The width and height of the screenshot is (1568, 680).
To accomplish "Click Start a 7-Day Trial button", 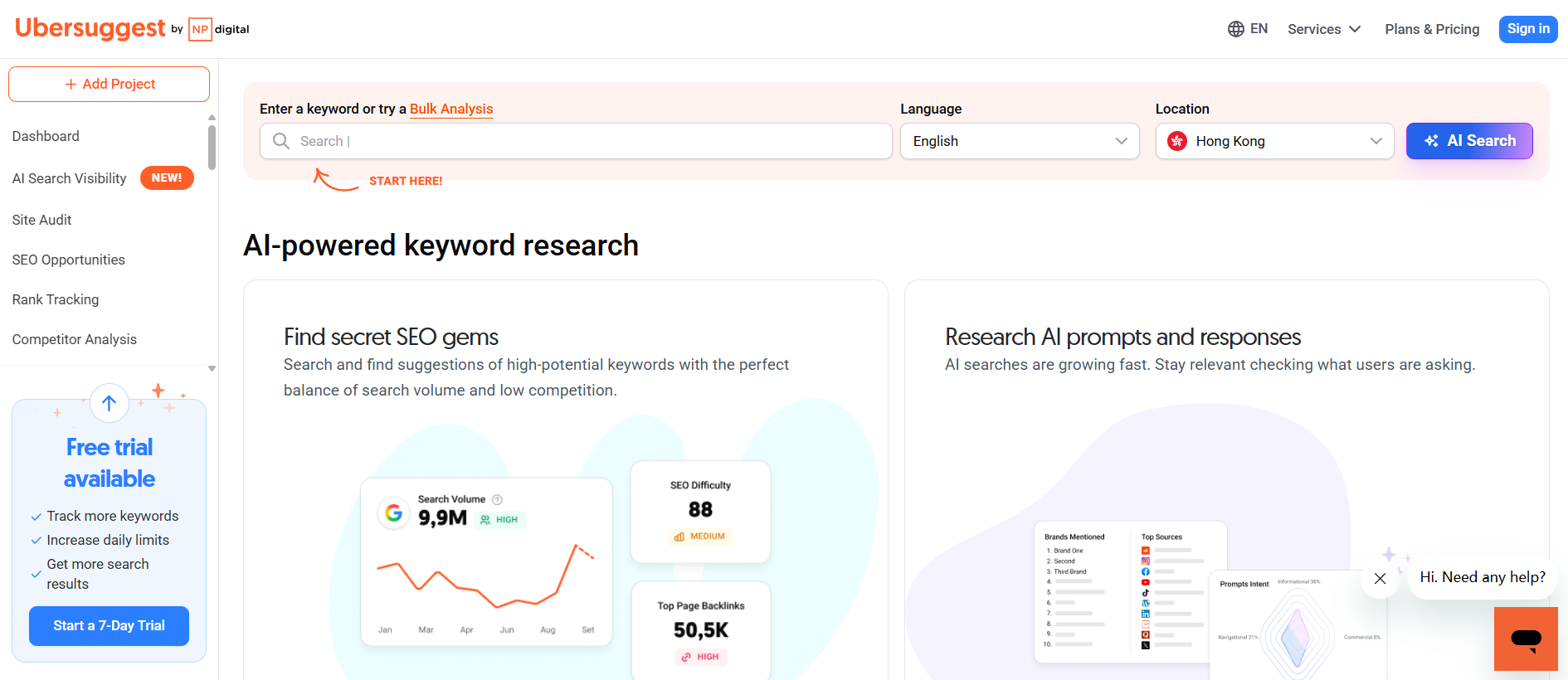I will coord(109,625).
